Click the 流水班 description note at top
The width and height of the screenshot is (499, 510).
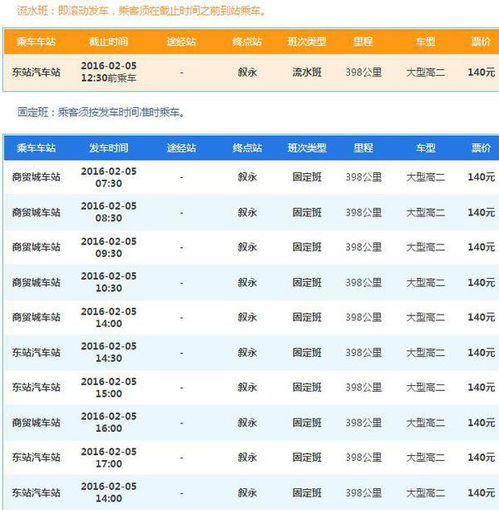[141, 11]
